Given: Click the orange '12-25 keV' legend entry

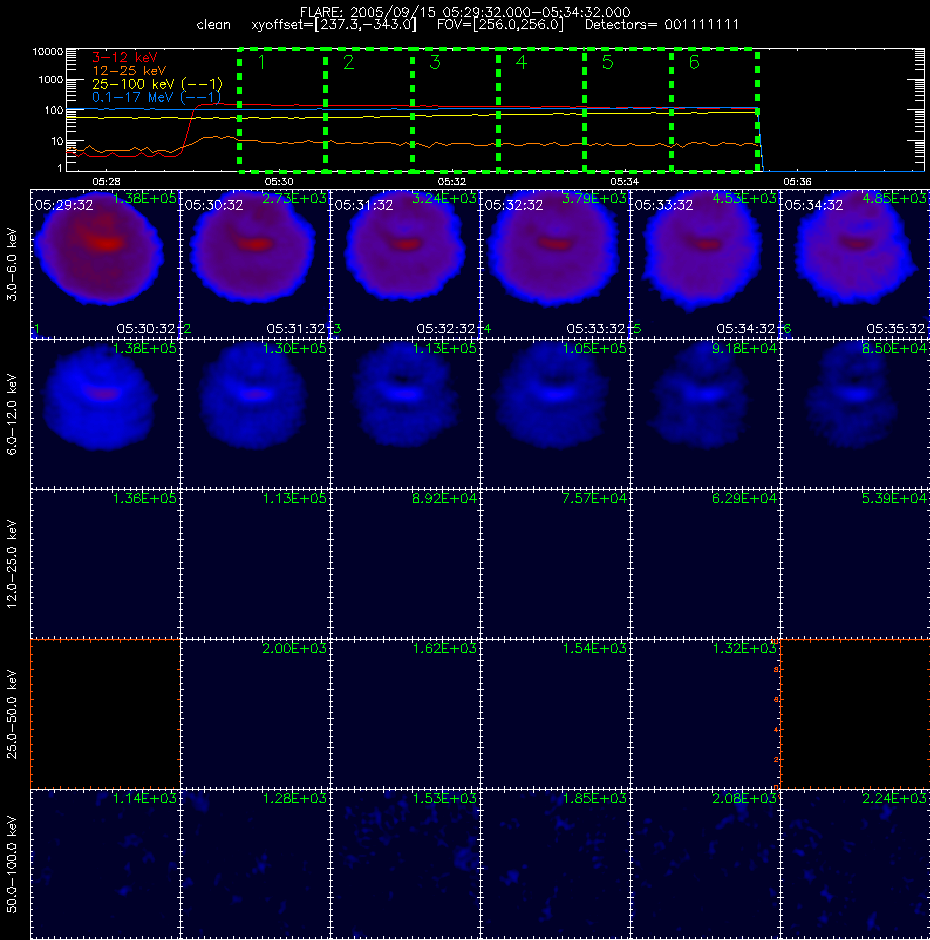Looking at the screenshot, I should 129,71.
